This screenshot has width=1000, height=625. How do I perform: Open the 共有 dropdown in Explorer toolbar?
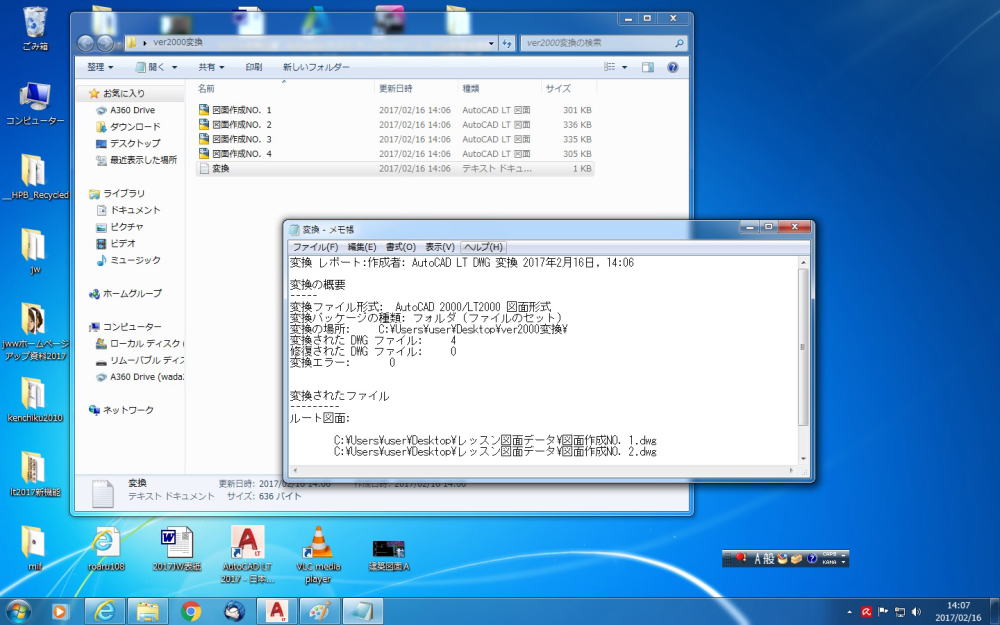pyautogui.click(x=211, y=67)
